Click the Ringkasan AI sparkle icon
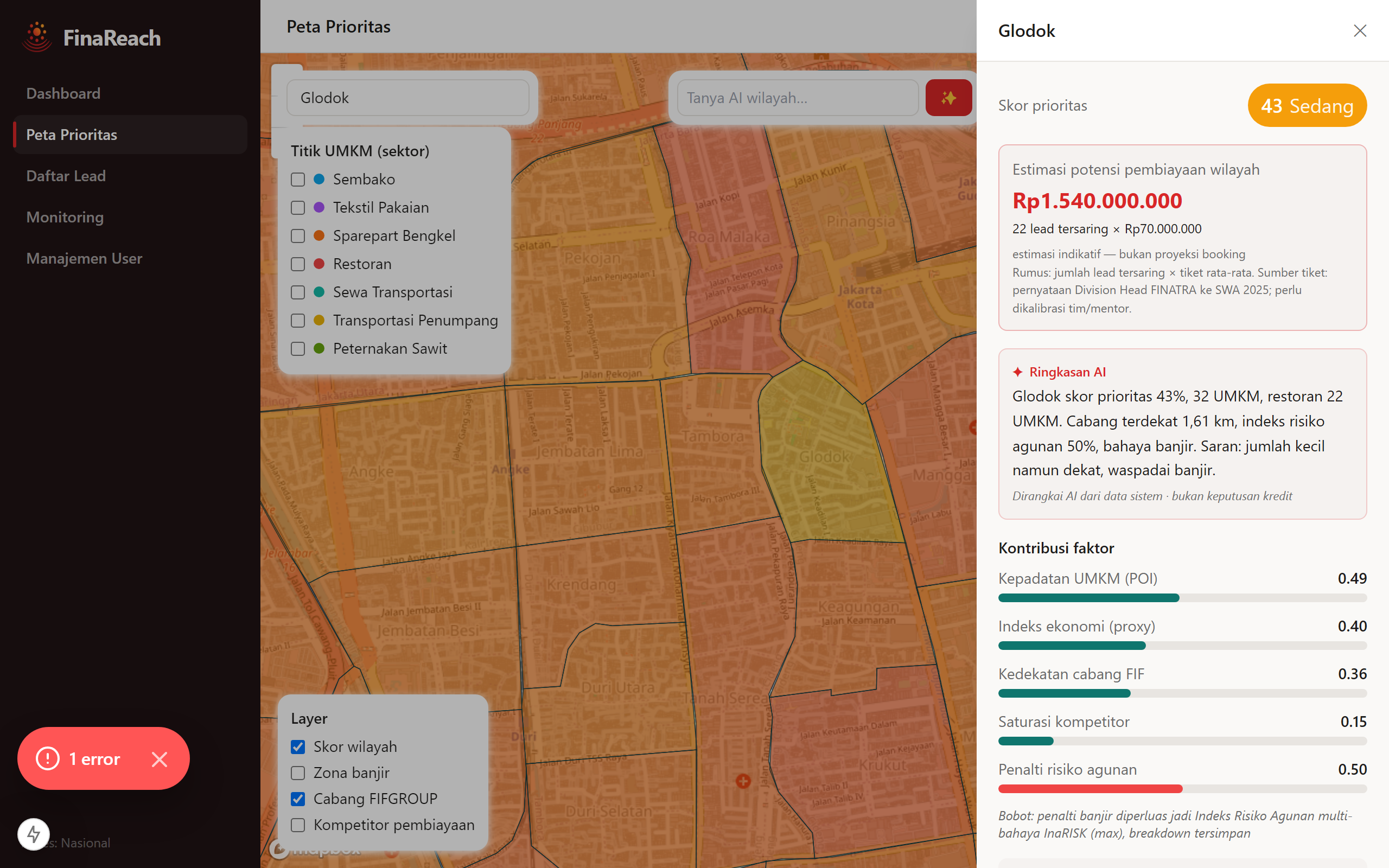Viewport: 1389px width, 868px height. (1018, 372)
